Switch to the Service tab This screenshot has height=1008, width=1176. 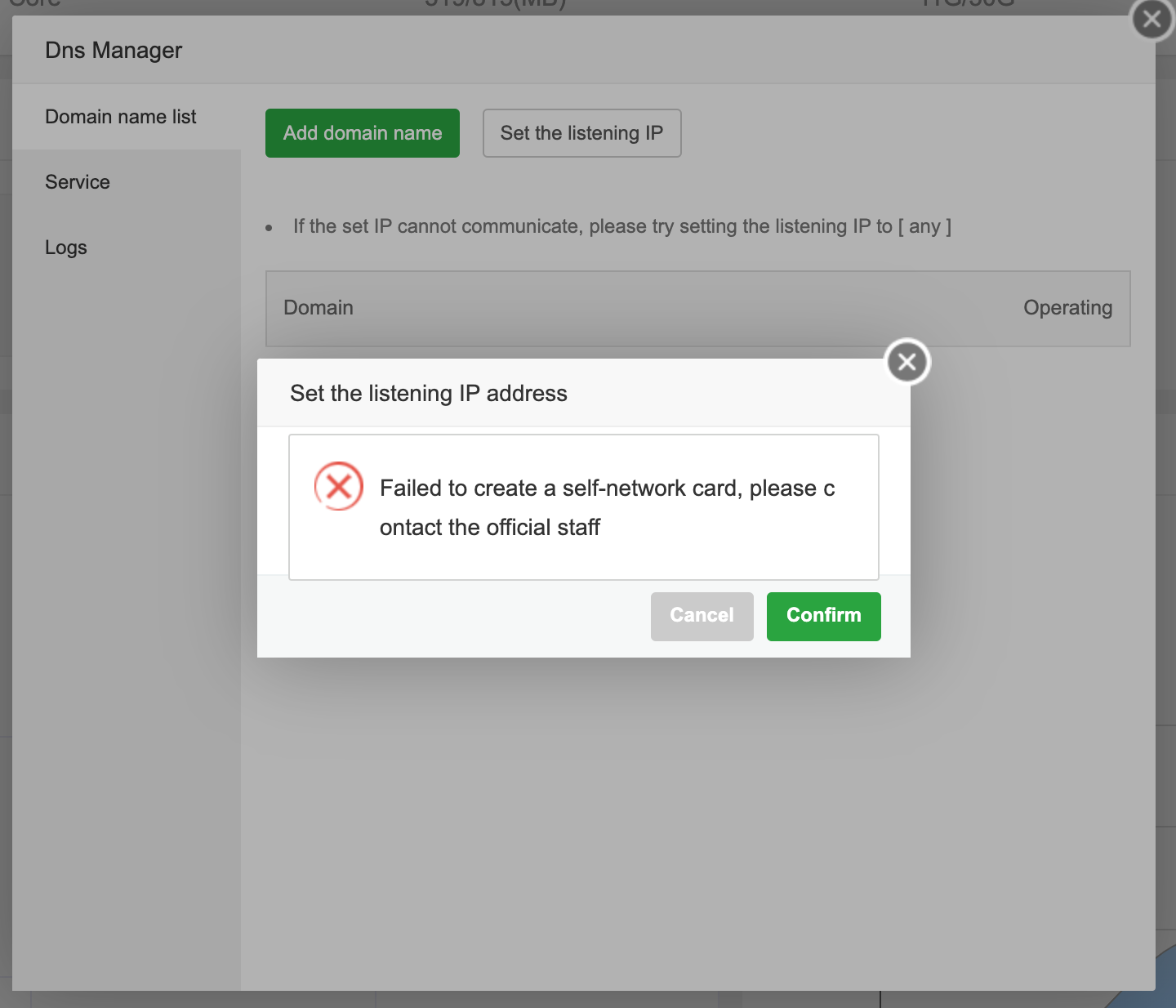click(78, 182)
